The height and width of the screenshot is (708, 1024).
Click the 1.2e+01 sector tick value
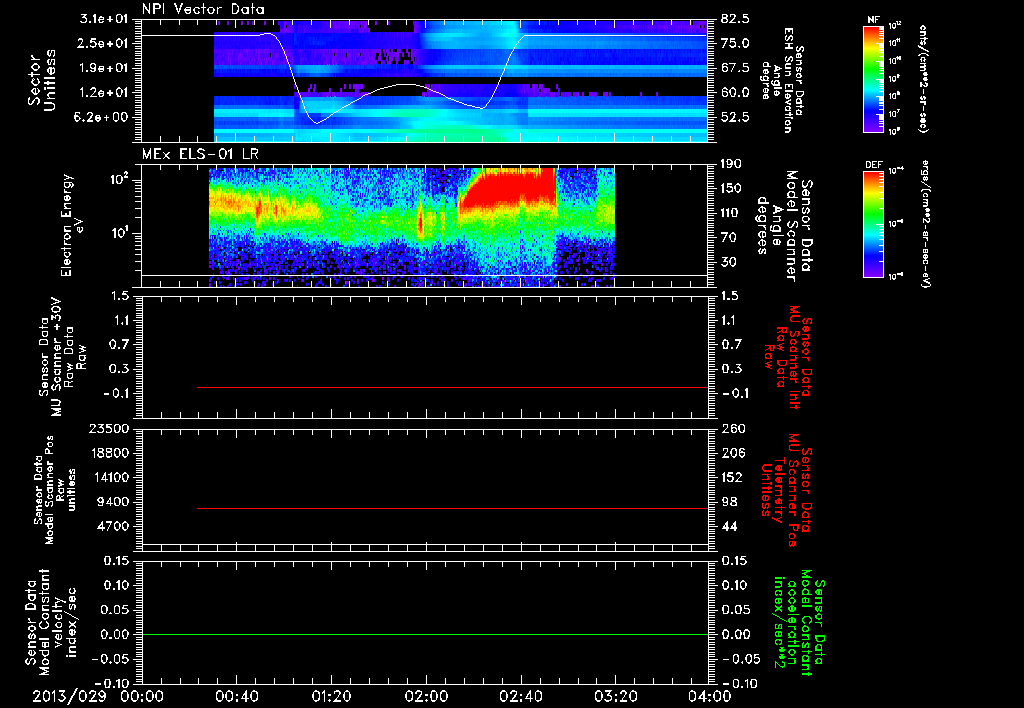[x=105, y=93]
